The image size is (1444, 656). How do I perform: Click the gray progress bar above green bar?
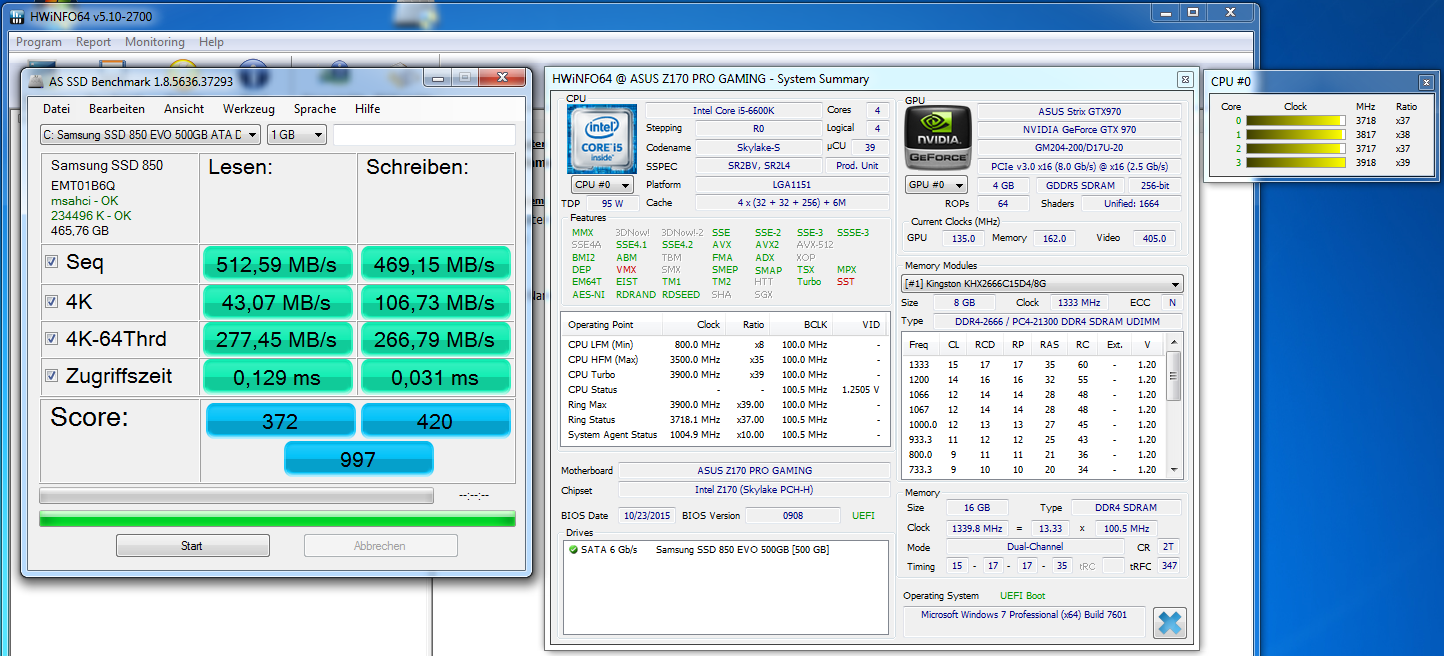coord(236,495)
